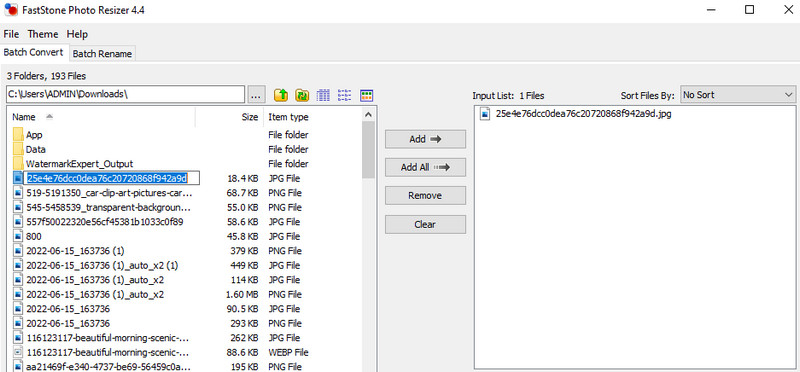Refresh the current folder listing

302,95
